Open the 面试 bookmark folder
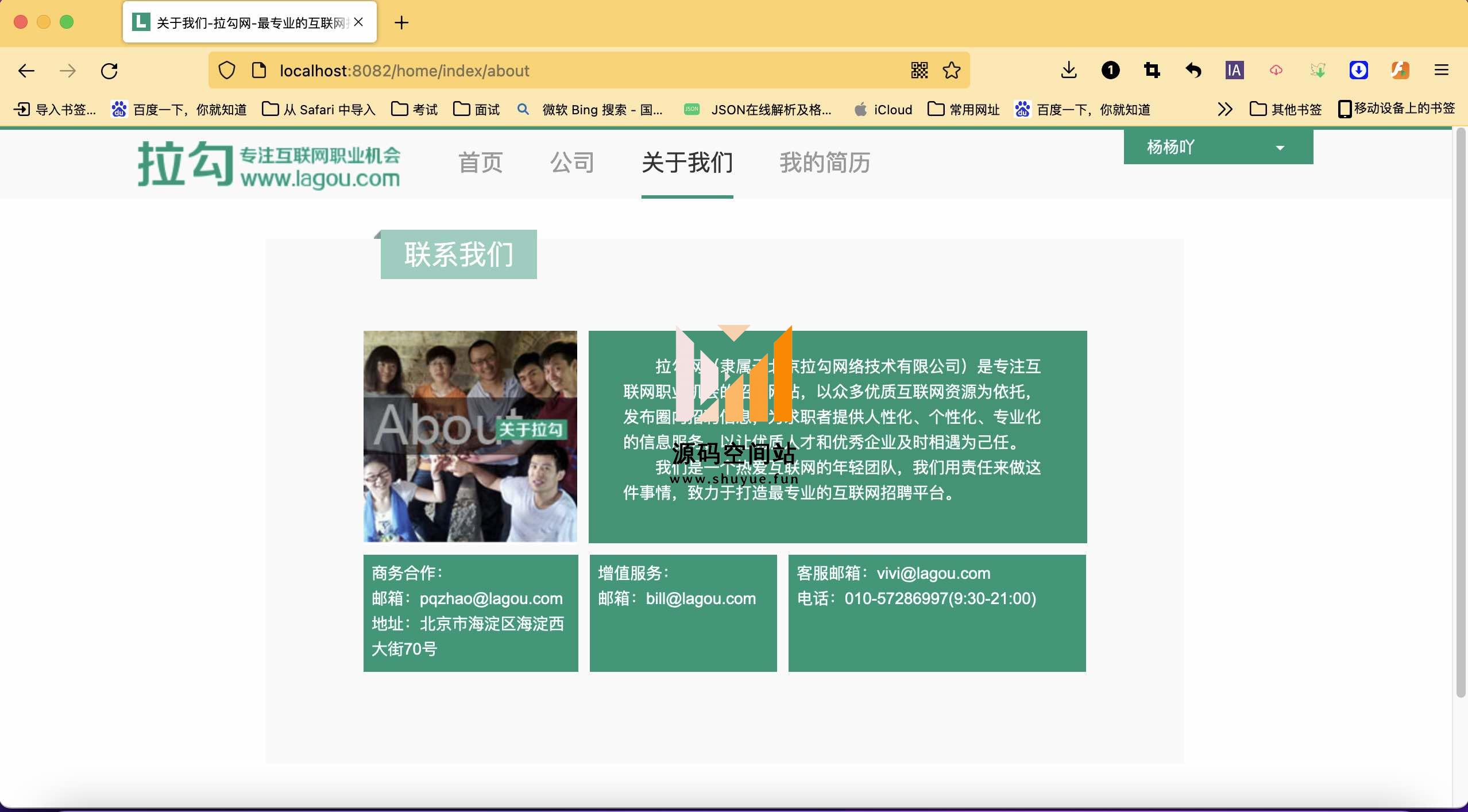The image size is (1468, 812). tap(477, 109)
